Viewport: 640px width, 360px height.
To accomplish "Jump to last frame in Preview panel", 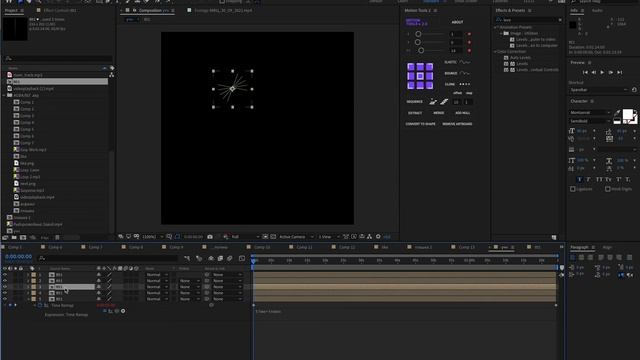I will point(620,72).
